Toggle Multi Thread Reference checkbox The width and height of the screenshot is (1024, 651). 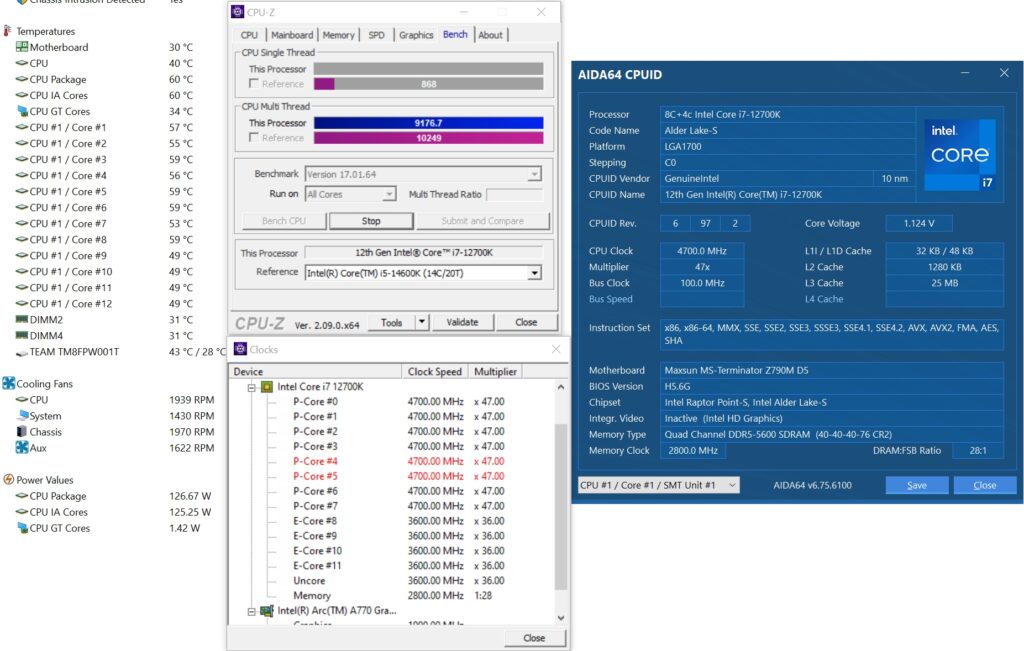pos(253,138)
